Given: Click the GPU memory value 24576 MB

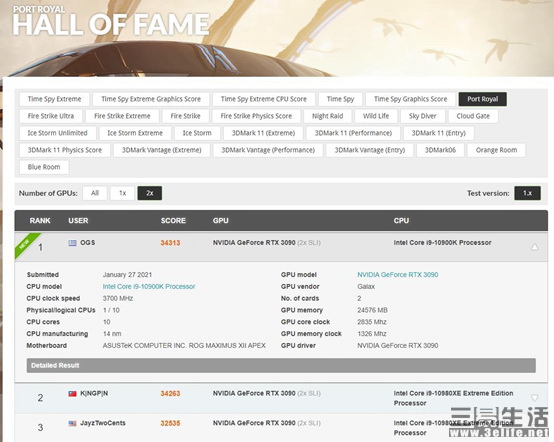Looking at the screenshot, I should pos(372,310).
